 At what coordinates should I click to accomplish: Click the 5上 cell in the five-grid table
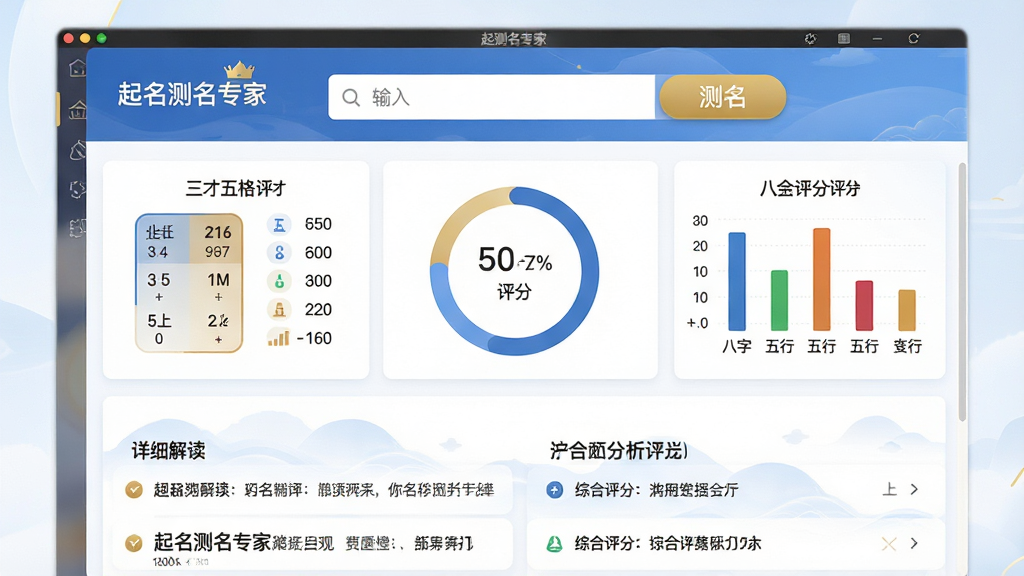159,321
